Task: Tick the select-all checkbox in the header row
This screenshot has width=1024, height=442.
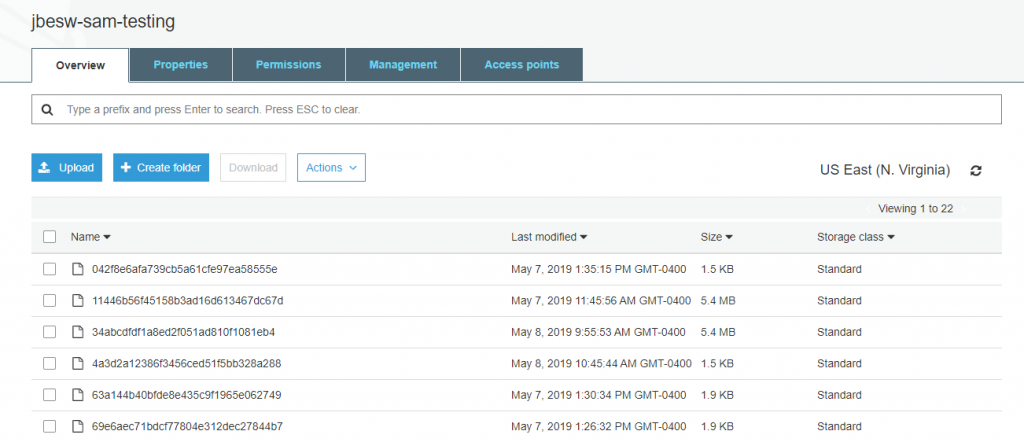Action: [50, 237]
